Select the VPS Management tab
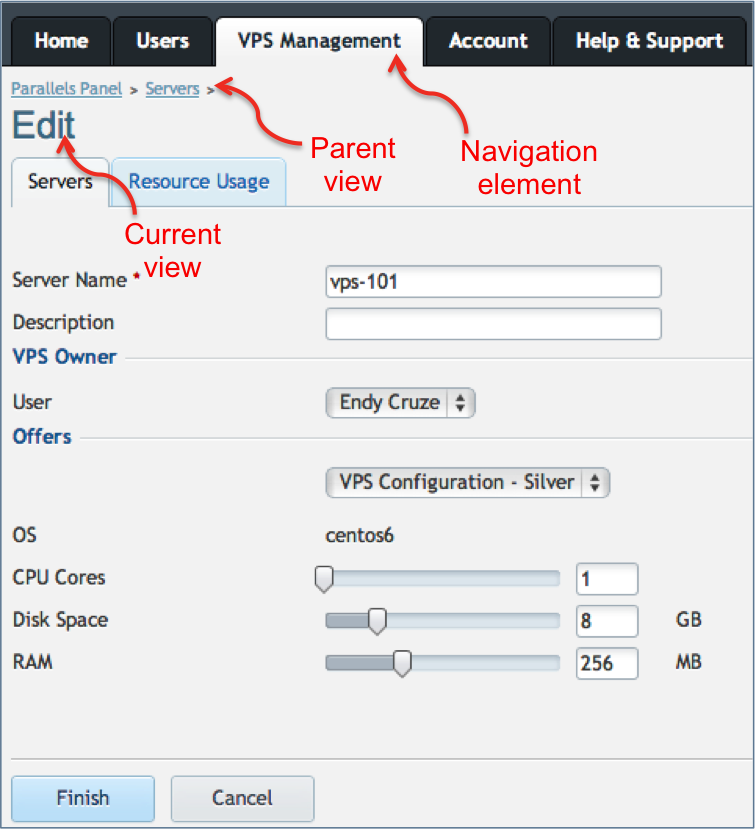 pyautogui.click(x=319, y=41)
